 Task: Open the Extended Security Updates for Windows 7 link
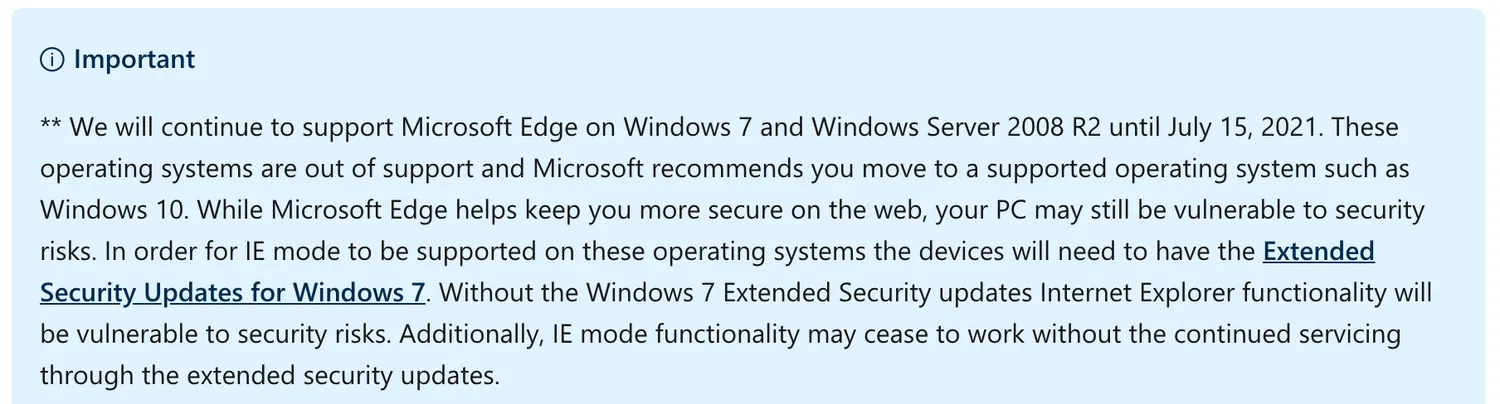point(233,293)
